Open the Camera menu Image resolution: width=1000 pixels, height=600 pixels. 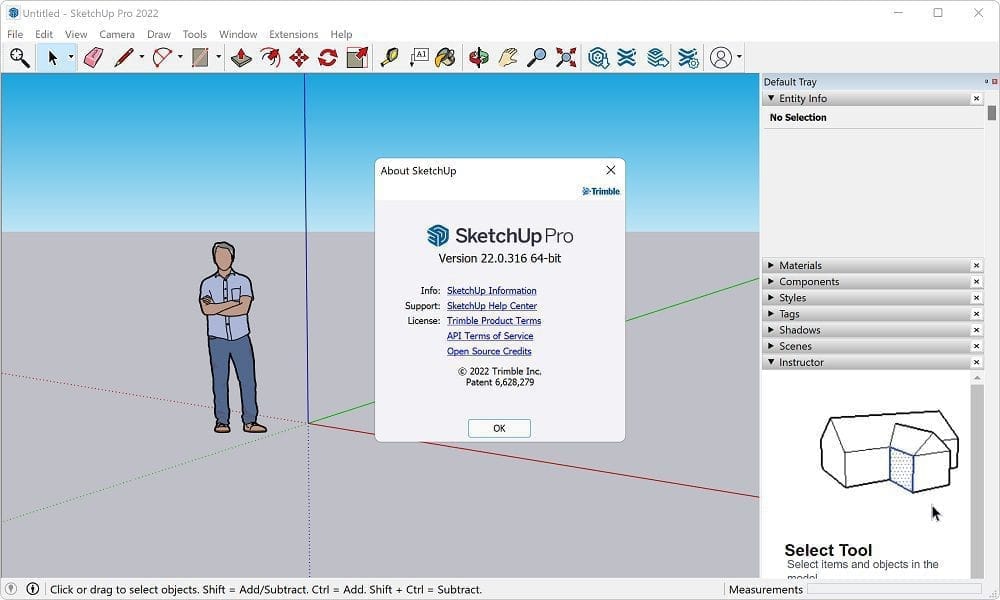(117, 34)
